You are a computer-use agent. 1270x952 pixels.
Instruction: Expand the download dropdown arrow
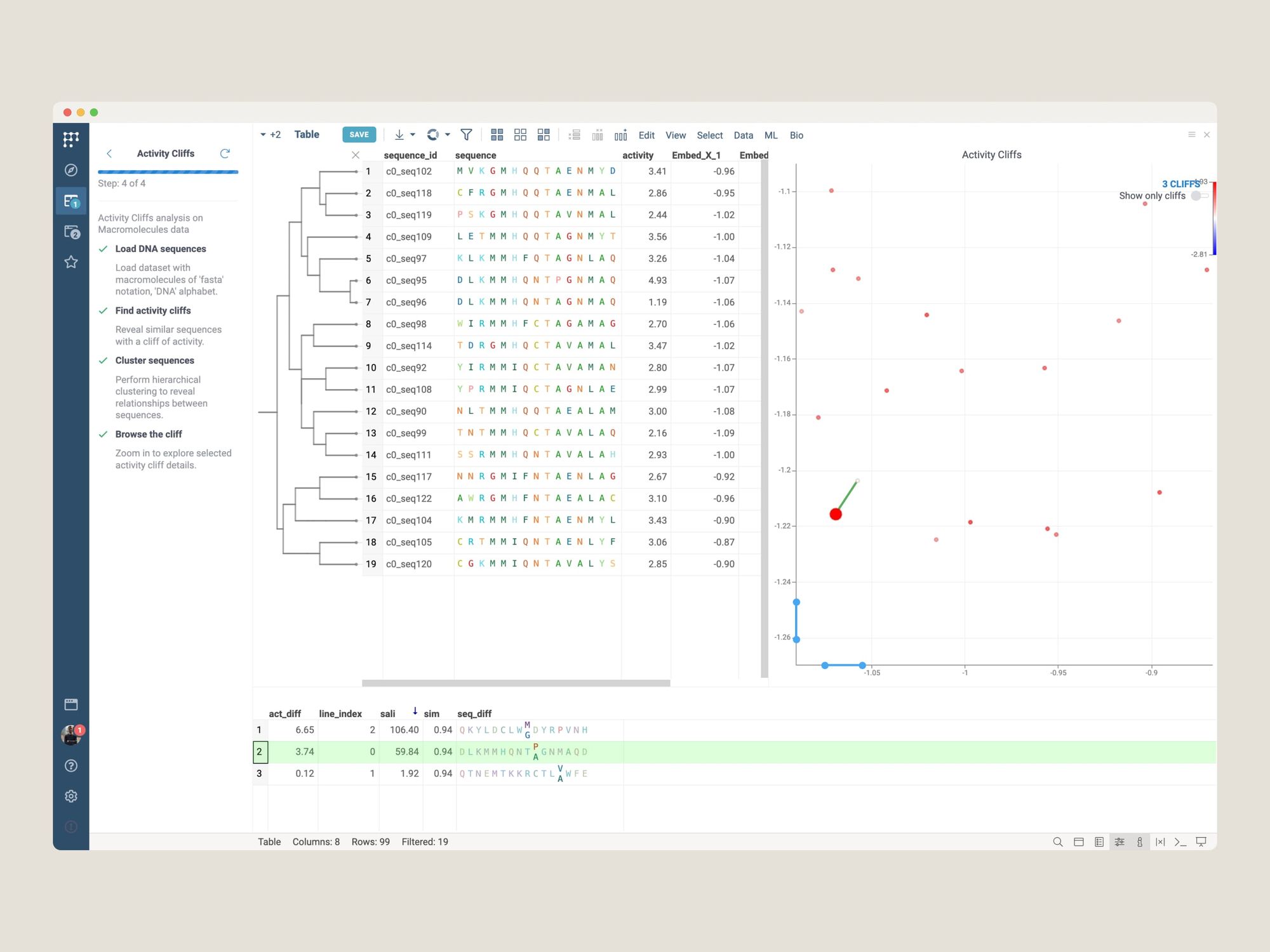click(x=413, y=135)
